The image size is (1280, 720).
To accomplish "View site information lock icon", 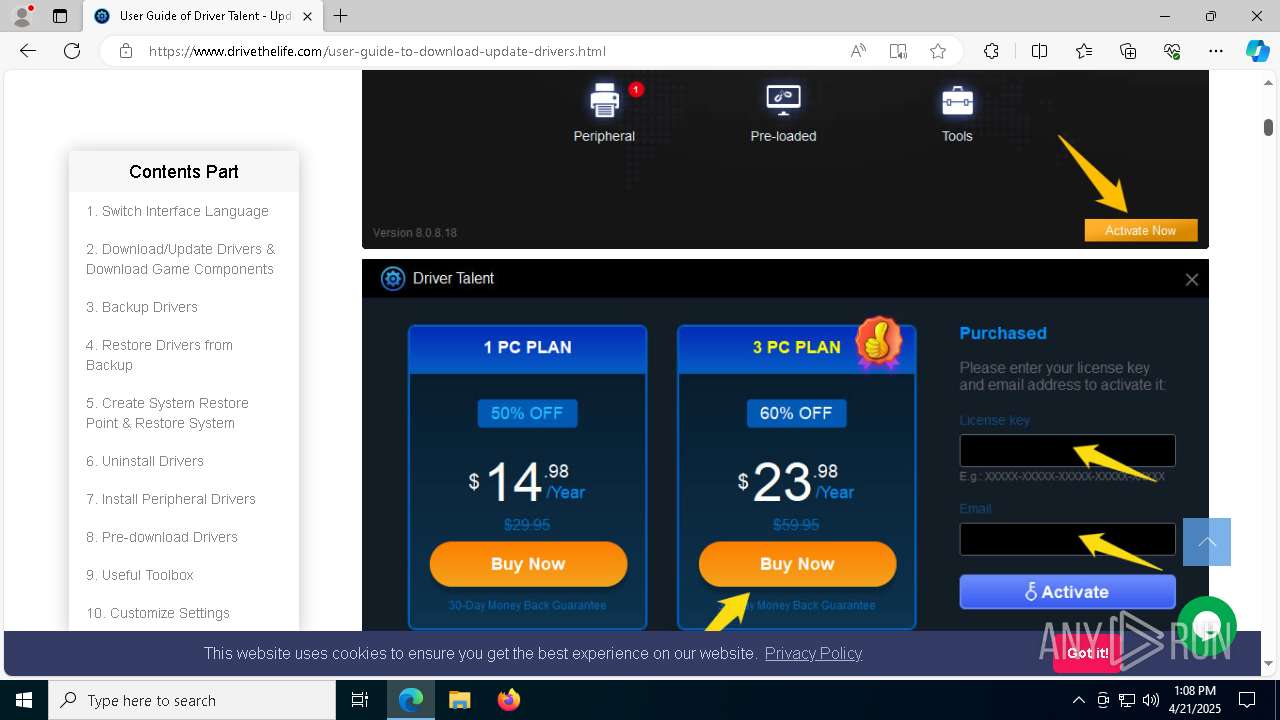I will point(125,51).
